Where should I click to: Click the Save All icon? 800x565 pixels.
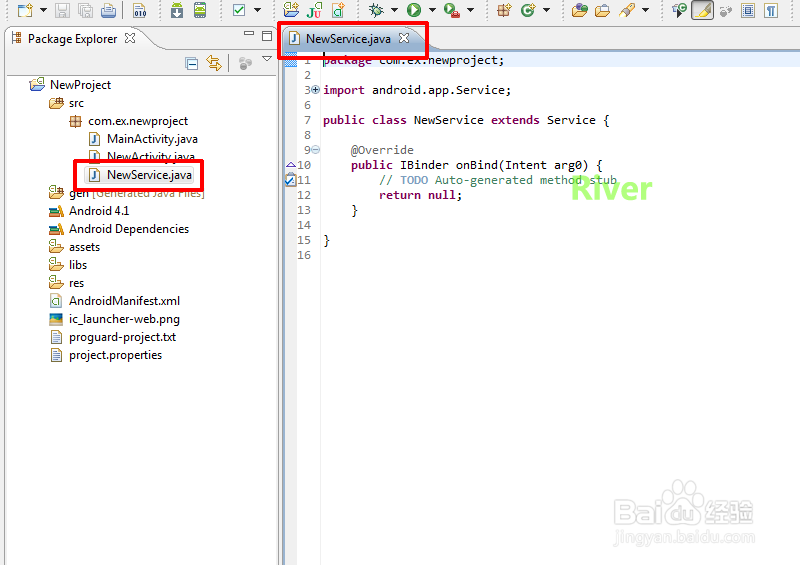tap(85, 10)
